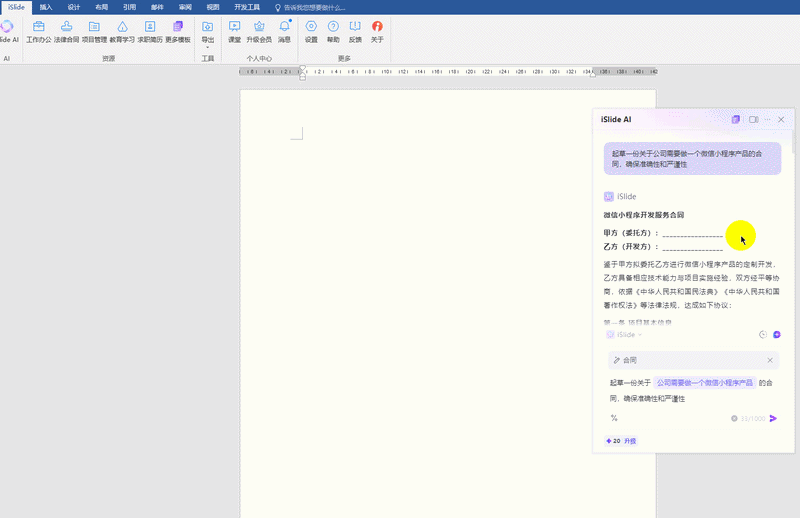Open 项目管理 templates
The height and width of the screenshot is (518, 800).
(x=94, y=32)
